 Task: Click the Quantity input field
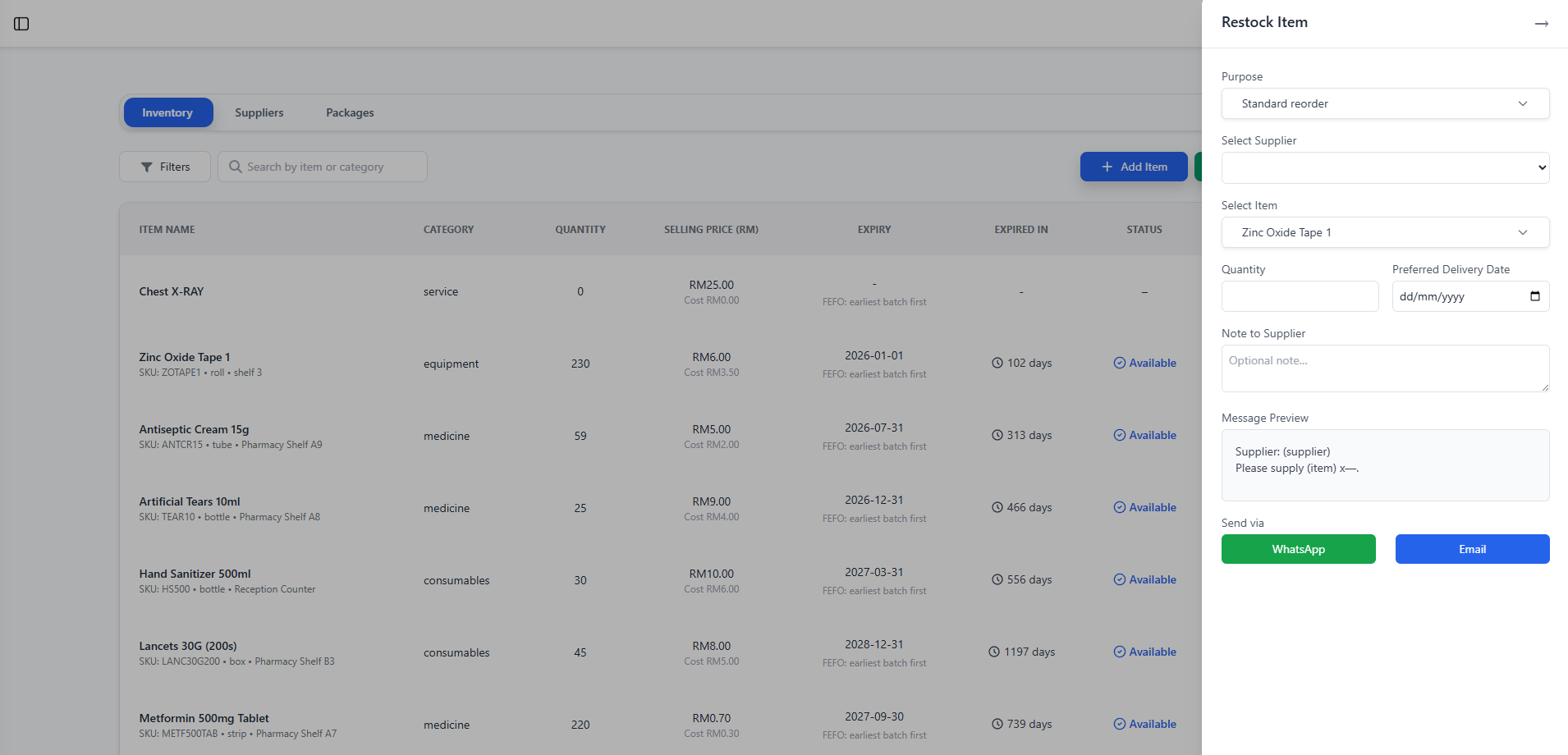(1299, 296)
